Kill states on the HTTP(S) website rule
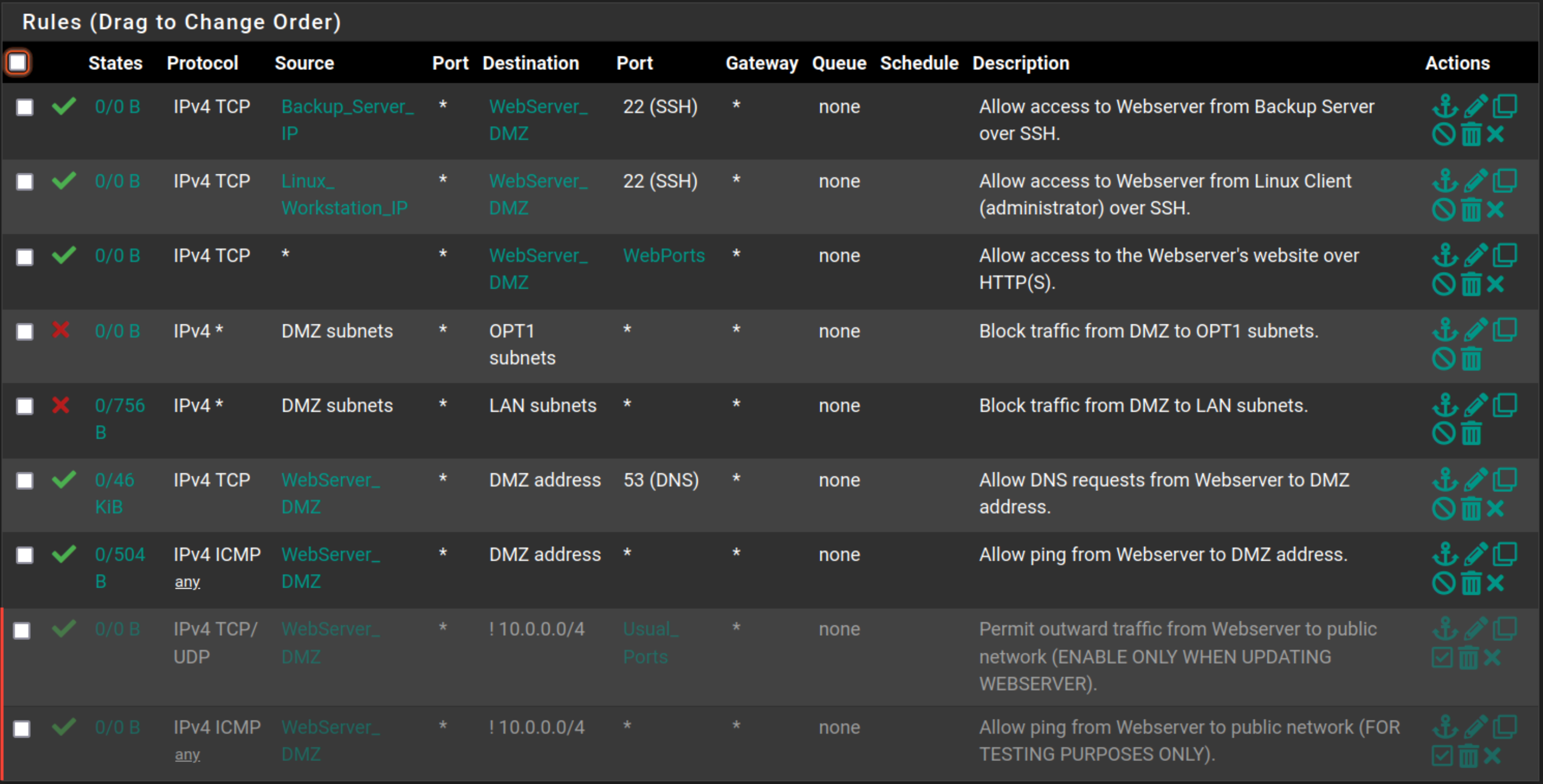 click(1495, 284)
